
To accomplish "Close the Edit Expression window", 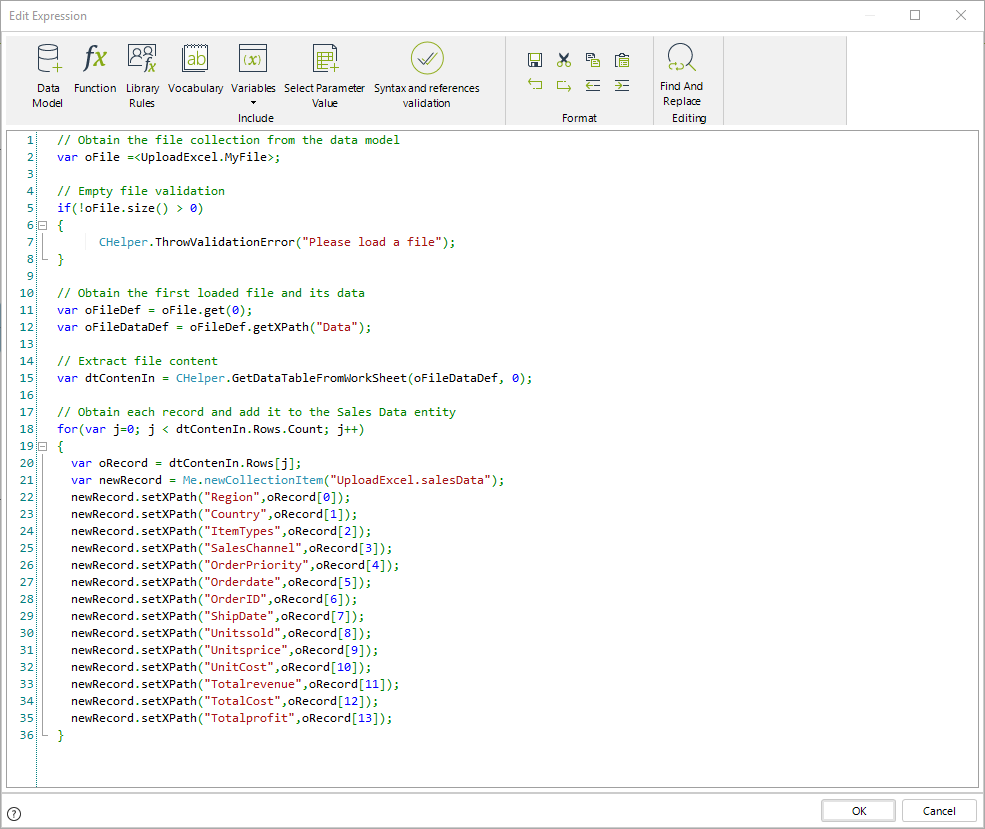I will tap(961, 15).
